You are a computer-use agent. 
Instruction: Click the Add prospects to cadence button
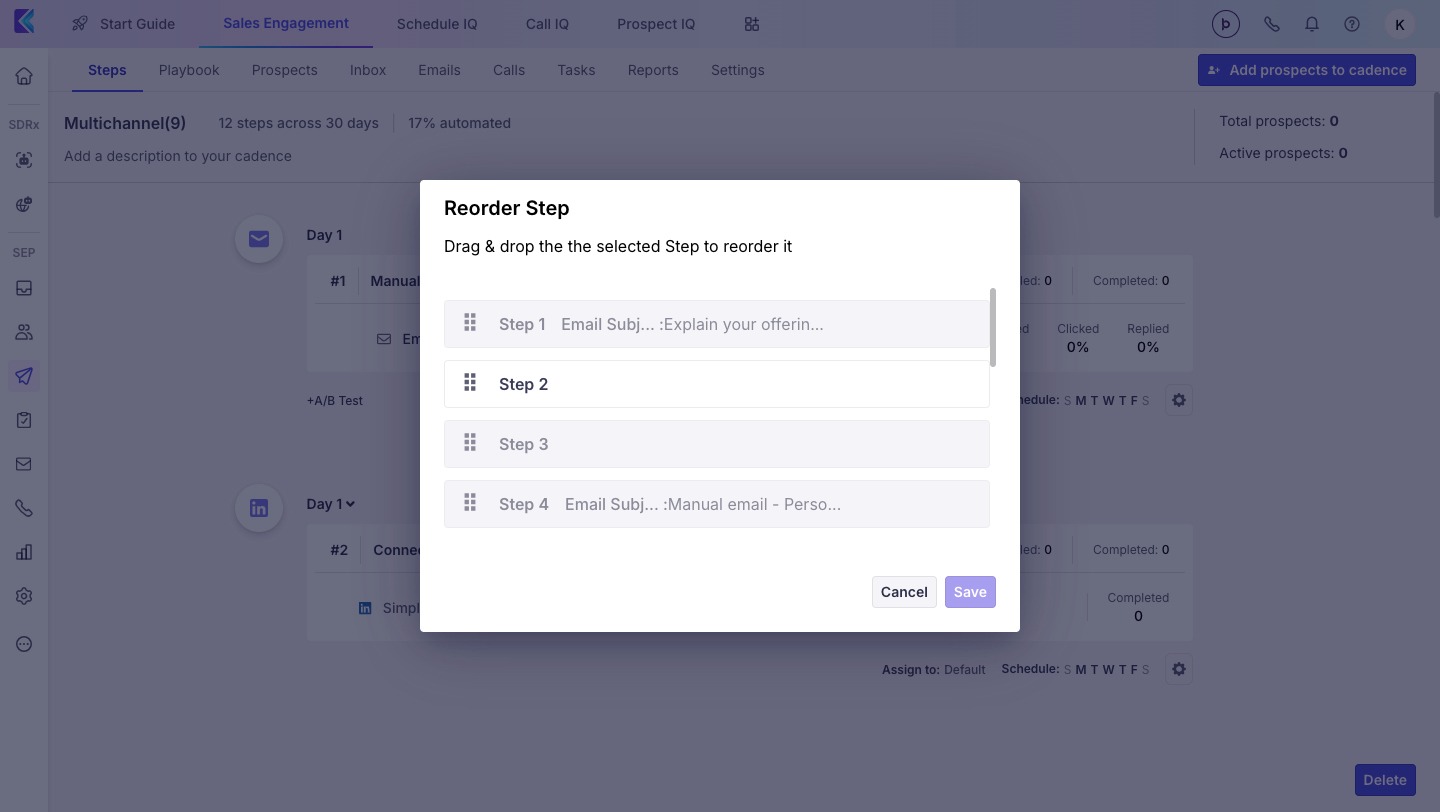click(1307, 70)
